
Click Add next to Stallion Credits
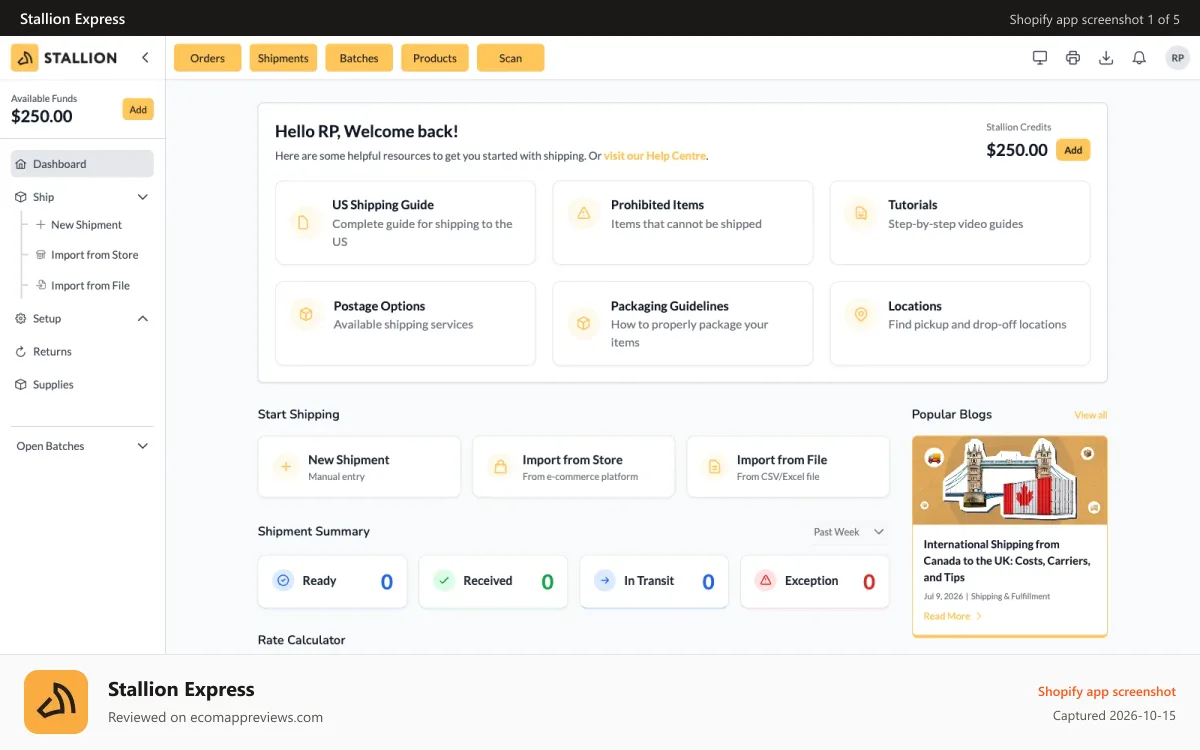tap(1073, 150)
